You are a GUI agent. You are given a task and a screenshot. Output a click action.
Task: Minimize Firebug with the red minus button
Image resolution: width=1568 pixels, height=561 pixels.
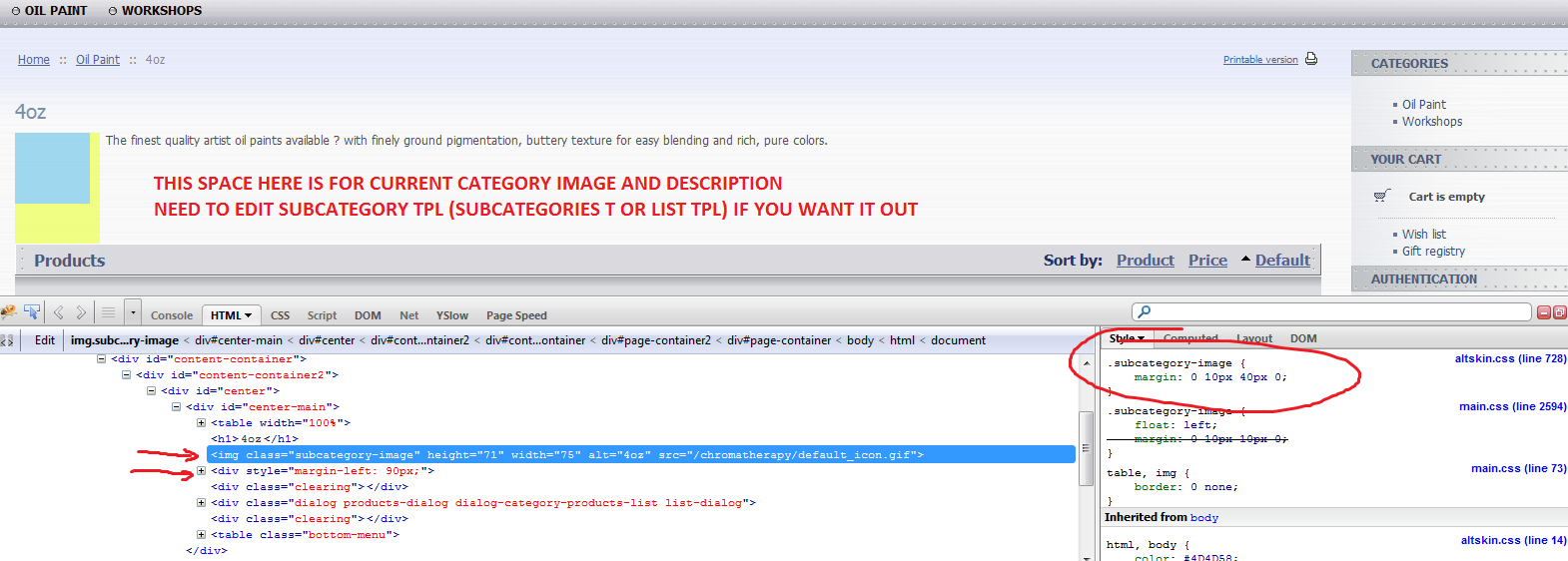(x=1544, y=312)
